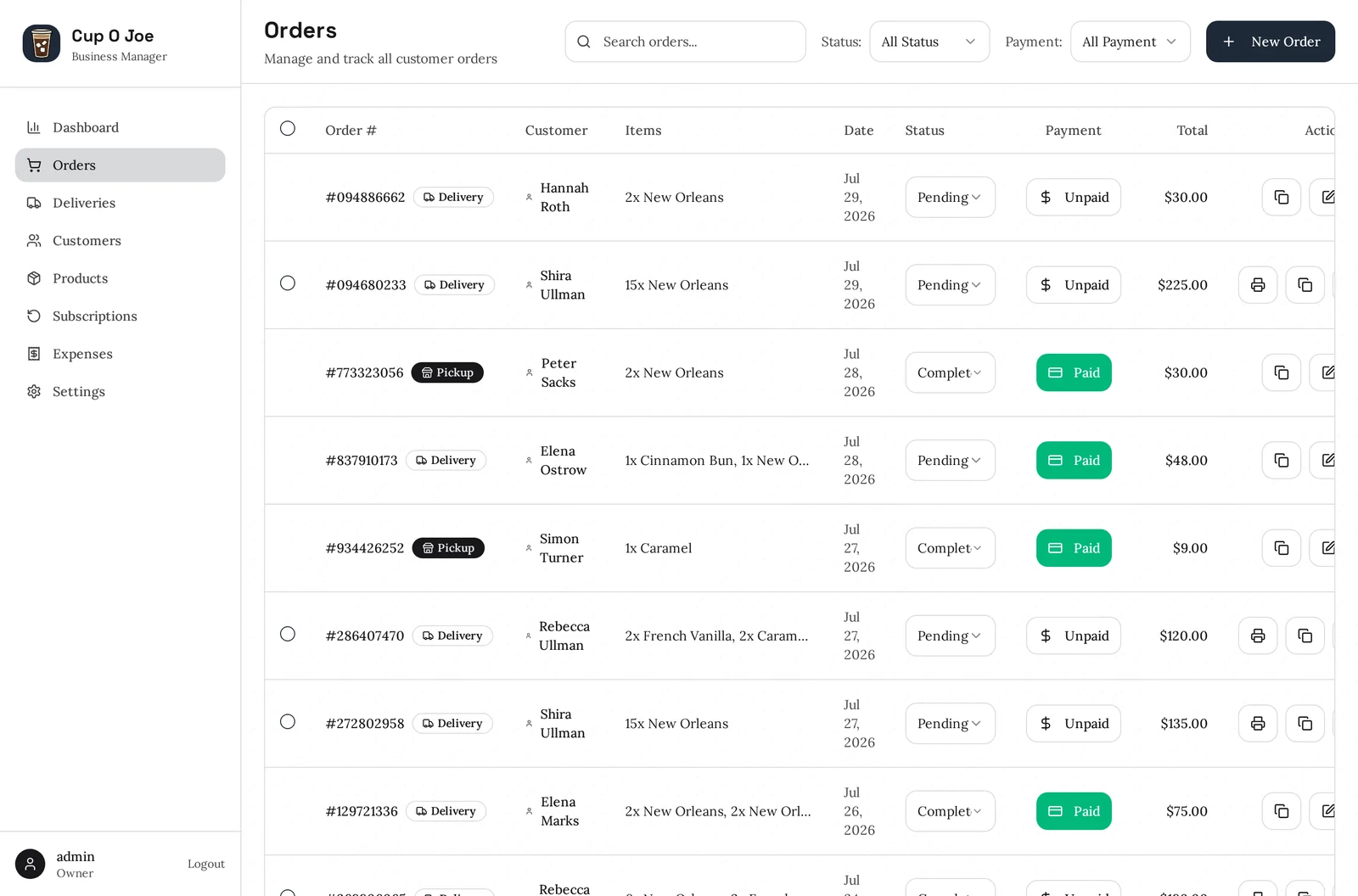The width and height of the screenshot is (1358, 896).
Task: Click Unpaid button for order #286407470
Action: [1073, 636]
